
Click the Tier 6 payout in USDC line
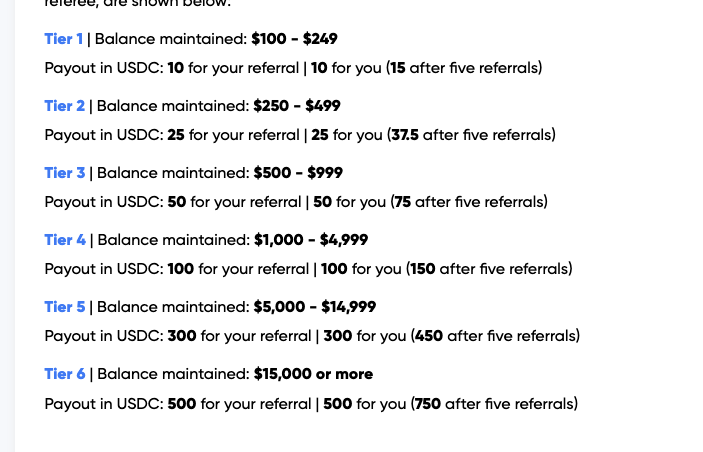point(312,404)
